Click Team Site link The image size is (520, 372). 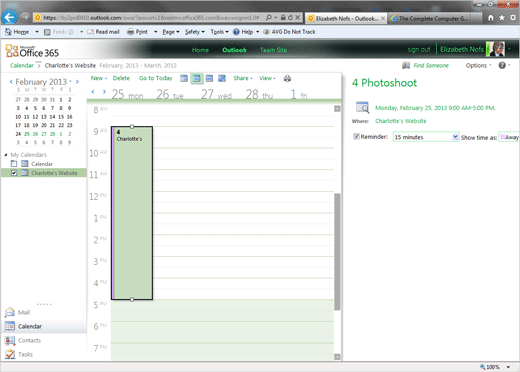click(273, 50)
